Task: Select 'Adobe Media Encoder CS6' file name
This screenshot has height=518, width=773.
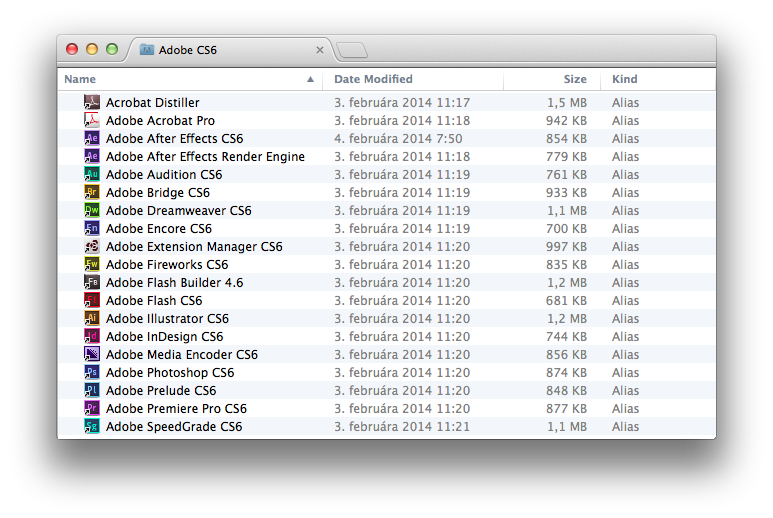Action: [181, 354]
